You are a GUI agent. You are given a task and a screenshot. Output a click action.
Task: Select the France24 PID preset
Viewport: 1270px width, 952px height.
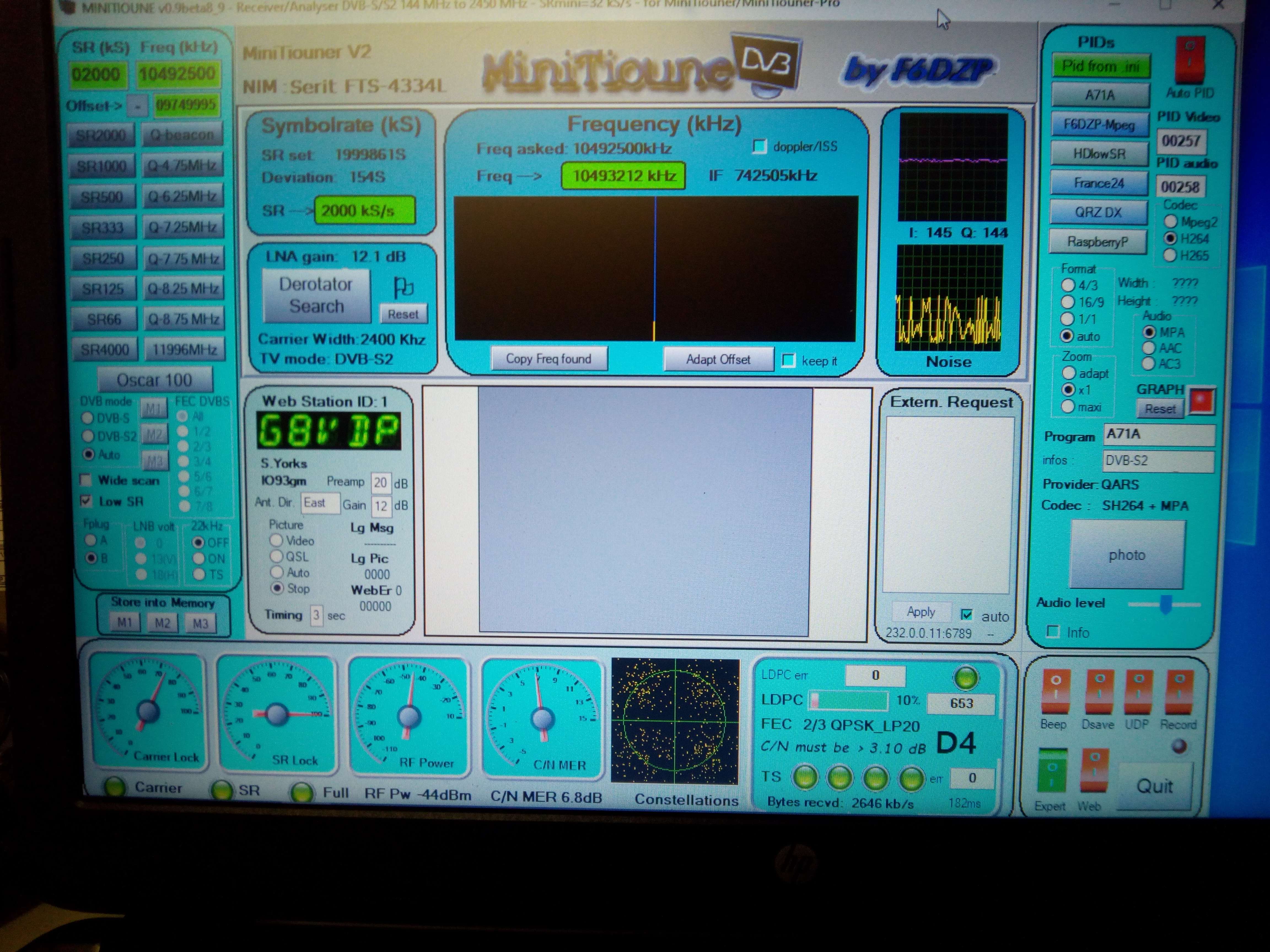1099,183
